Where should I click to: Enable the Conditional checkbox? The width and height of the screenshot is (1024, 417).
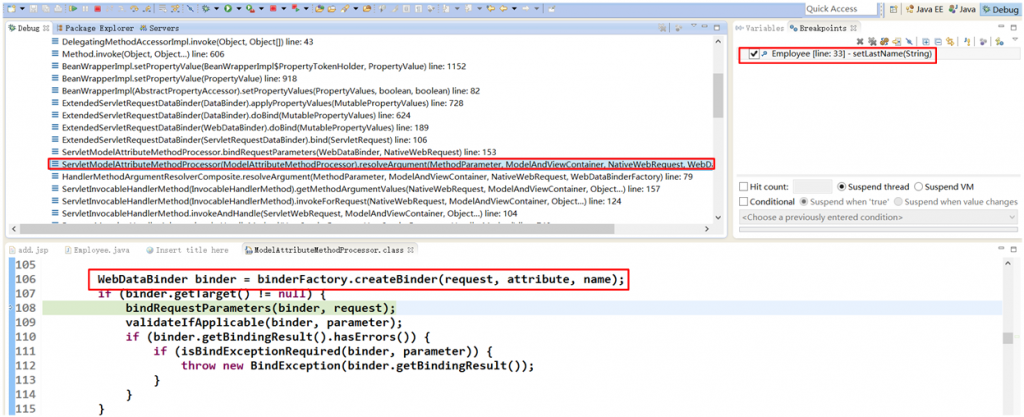click(x=743, y=202)
